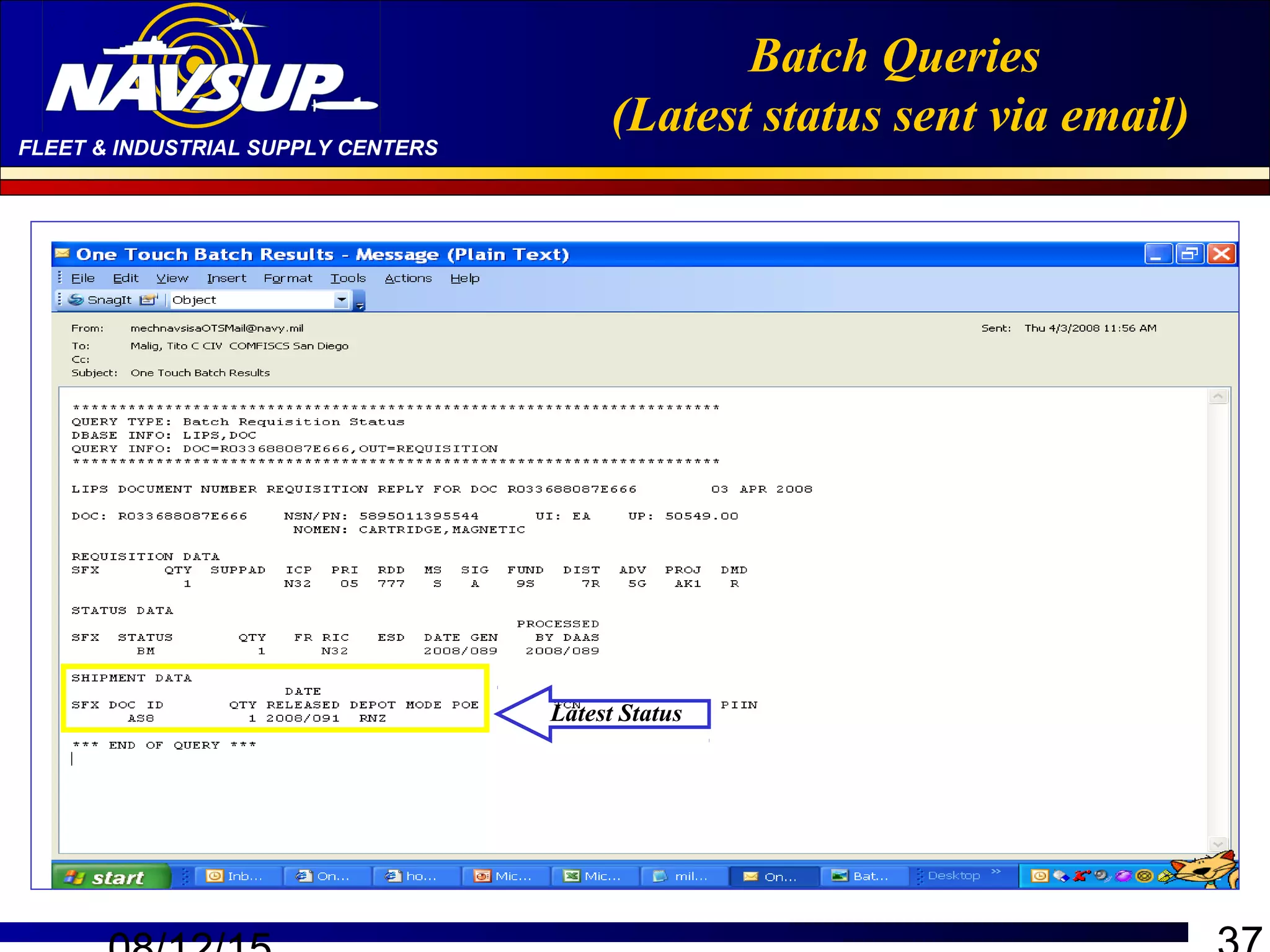
Task: Open the Tools menu
Action: [347, 278]
